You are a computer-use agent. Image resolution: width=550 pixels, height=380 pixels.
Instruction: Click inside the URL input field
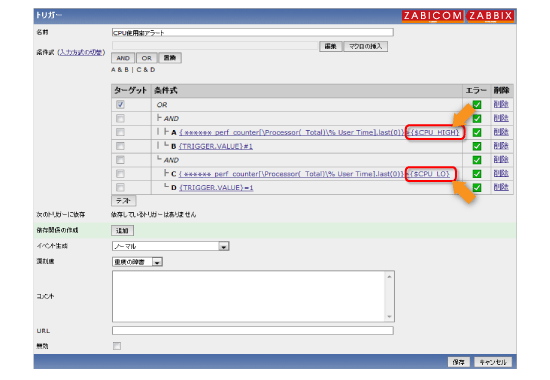pyautogui.click(x=253, y=331)
